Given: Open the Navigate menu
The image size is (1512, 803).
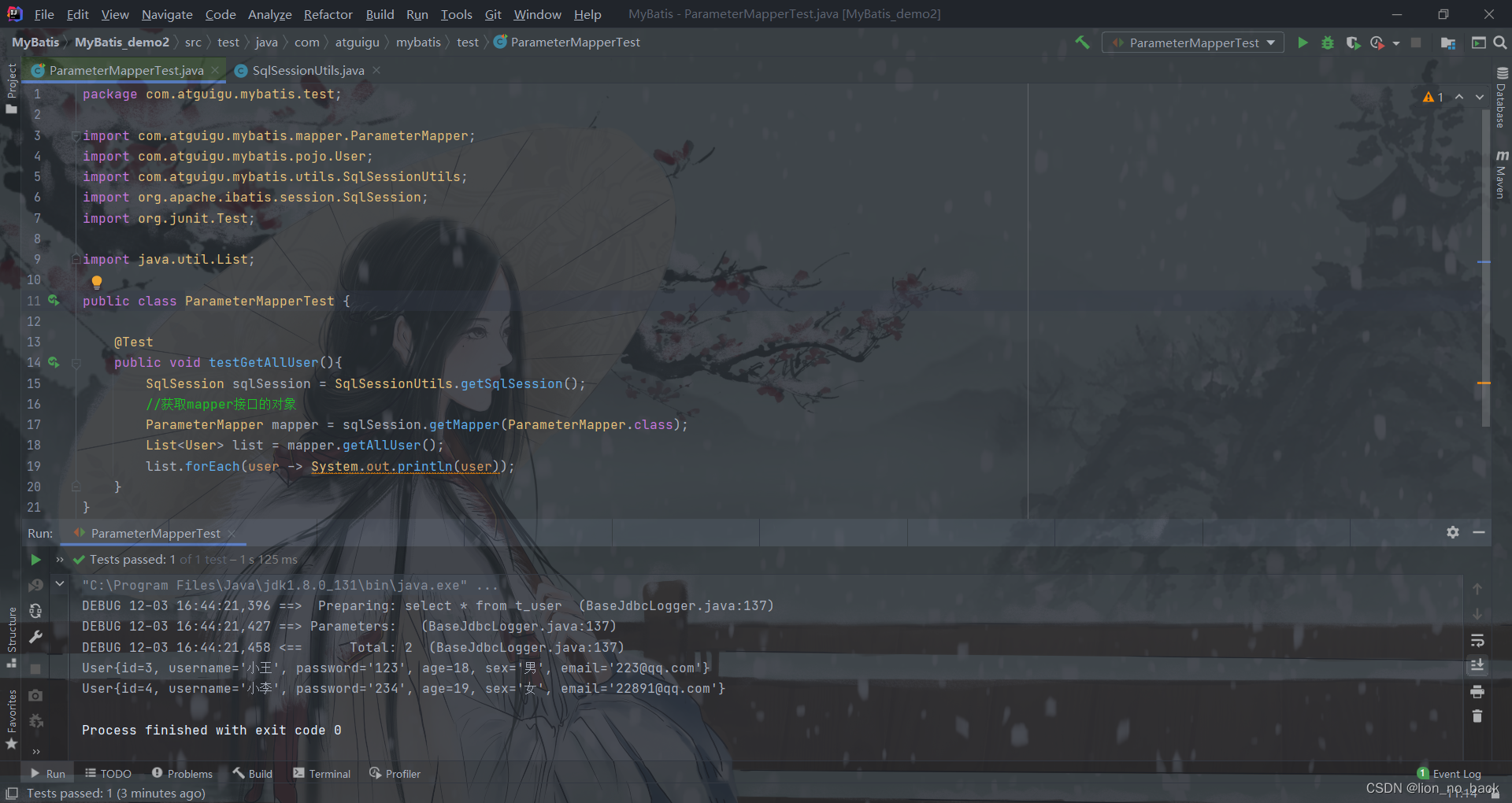Looking at the screenshot, I should pos(167,14).
